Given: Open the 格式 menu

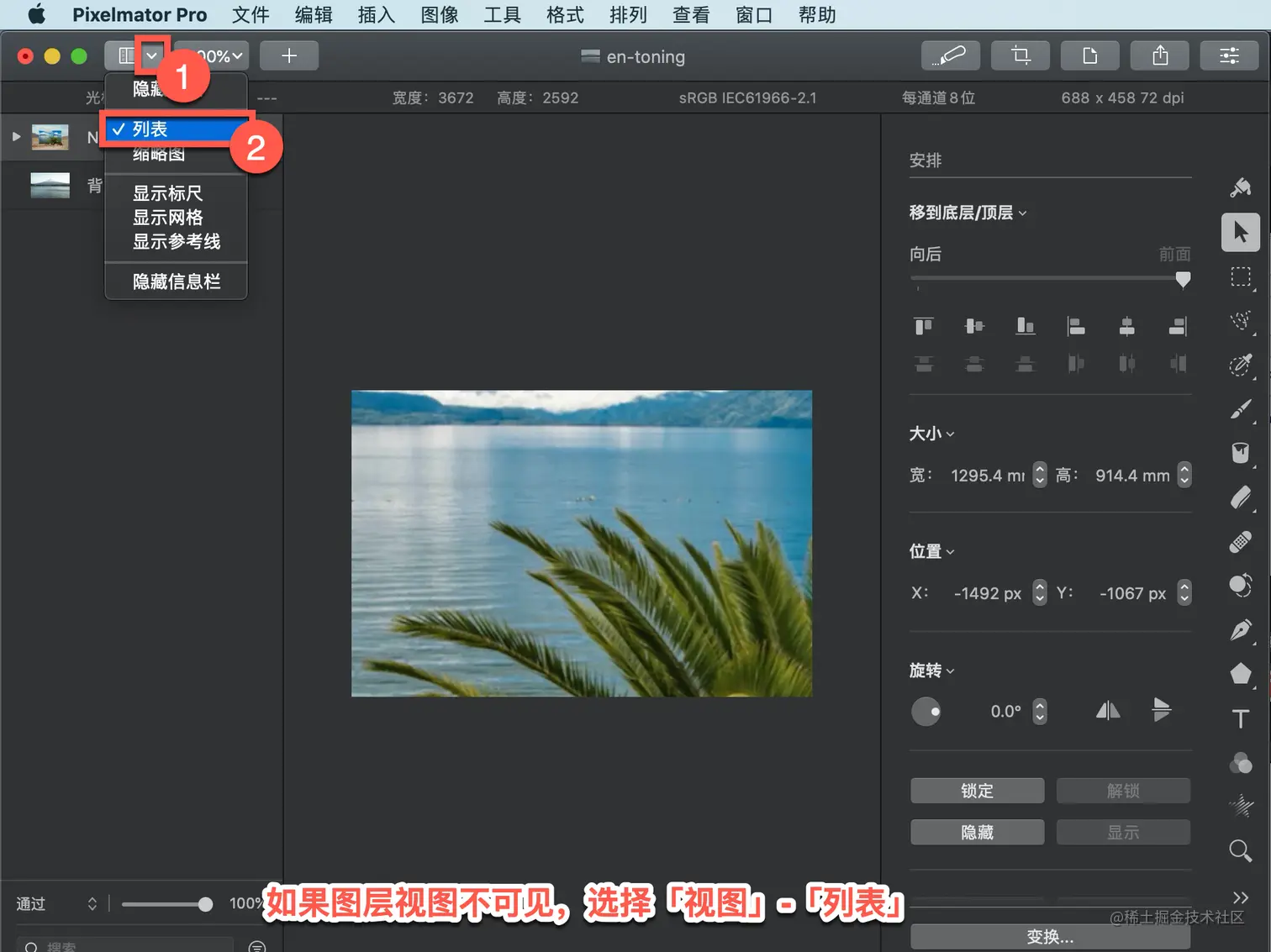Looking at the screenshot, I should click(x=565, y=14).
